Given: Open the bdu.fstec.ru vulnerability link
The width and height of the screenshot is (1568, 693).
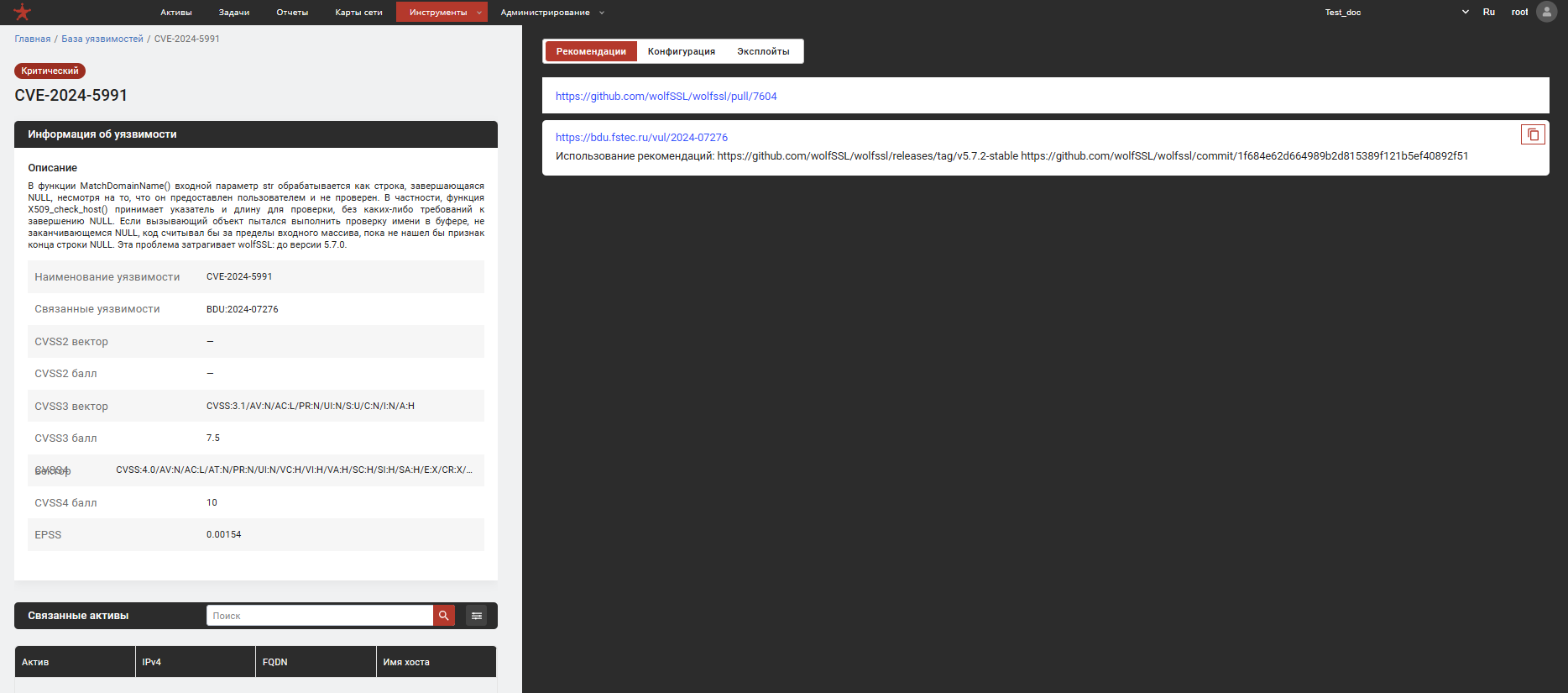Looking at the screenshot, I should [641, 138].
